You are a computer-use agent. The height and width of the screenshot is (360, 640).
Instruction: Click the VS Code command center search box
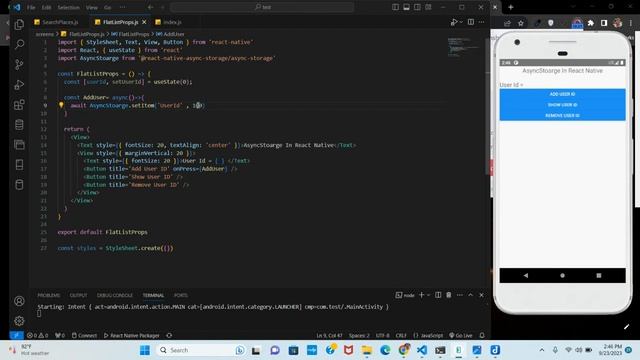click(x=262, y=7)
